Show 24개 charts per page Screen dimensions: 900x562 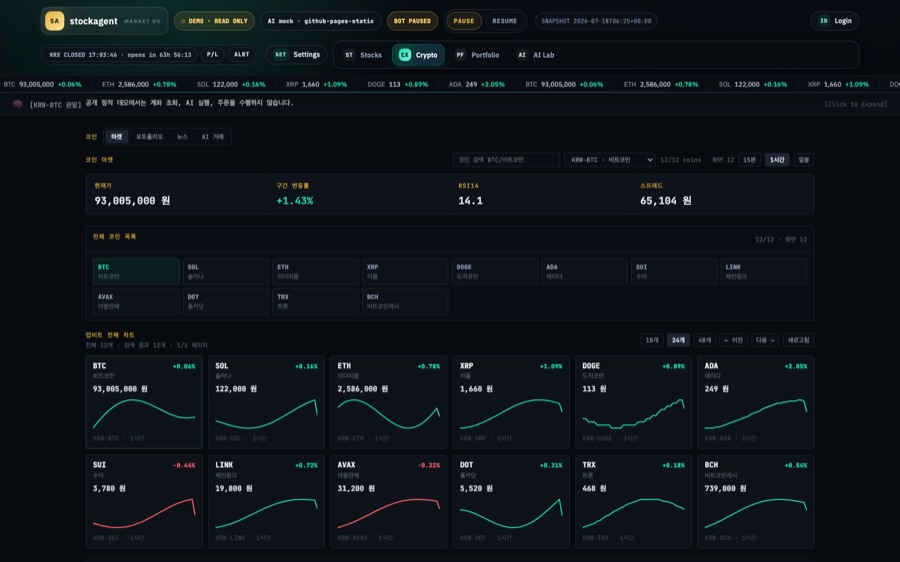point(678,340)
